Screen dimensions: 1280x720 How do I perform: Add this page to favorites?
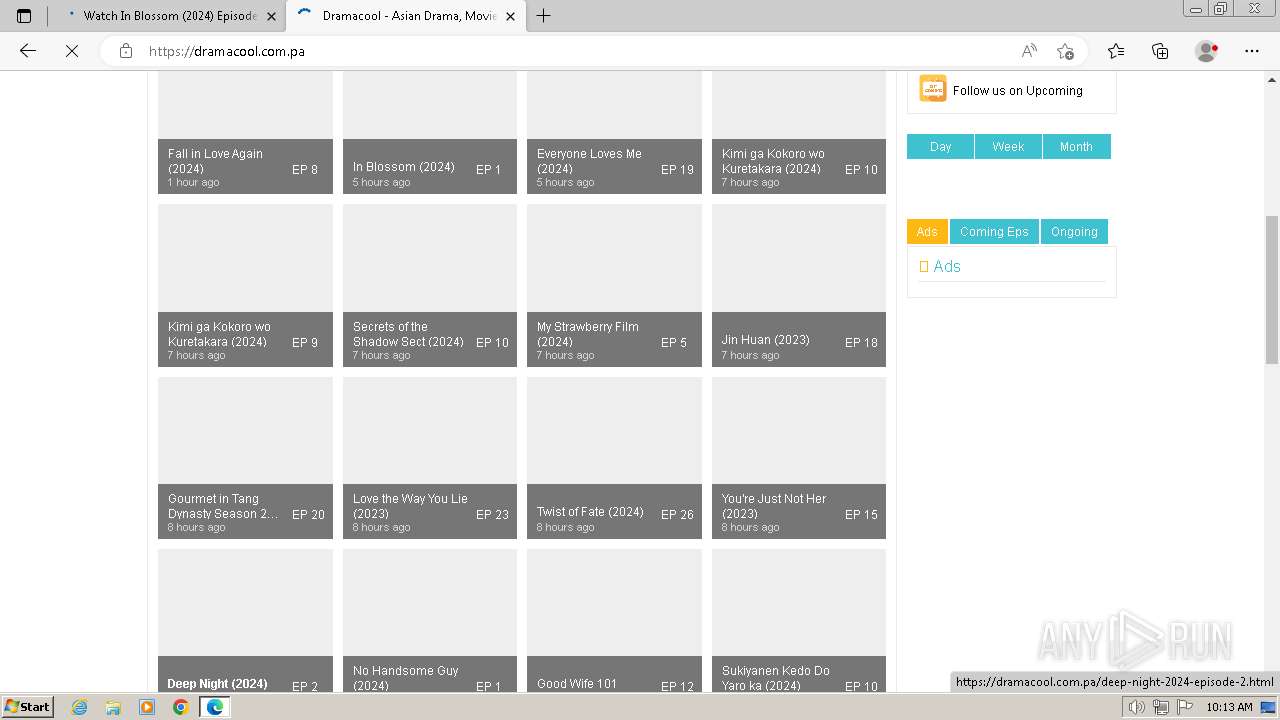tap(1065, 51)
